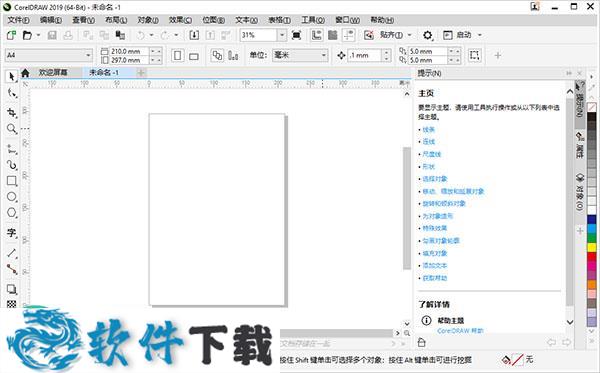Click the Full-screen preview icon beside zoom level
This screenshot has height=373, width=600.
pos(296,35)
